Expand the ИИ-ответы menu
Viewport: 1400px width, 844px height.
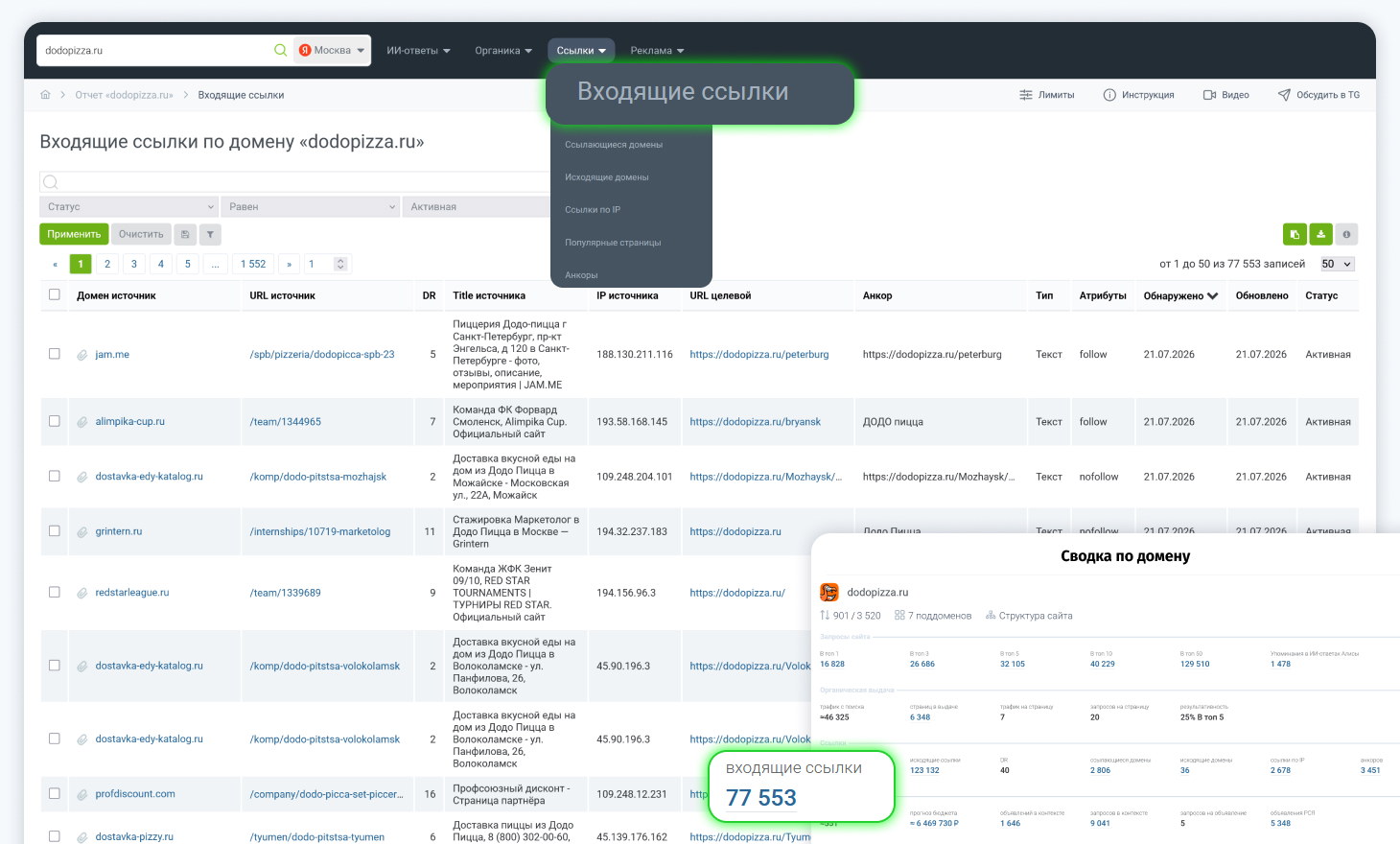pyautogui.click(x=418, y=51)
